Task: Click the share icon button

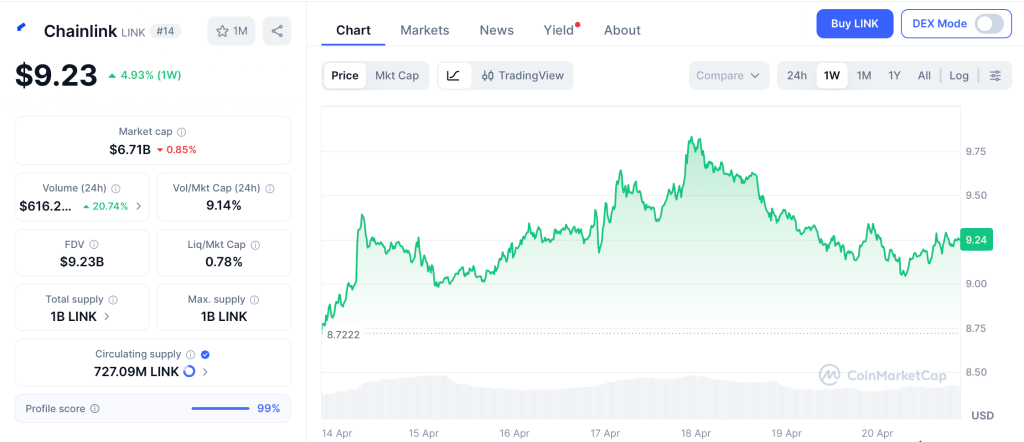Action: coord(277,31)
